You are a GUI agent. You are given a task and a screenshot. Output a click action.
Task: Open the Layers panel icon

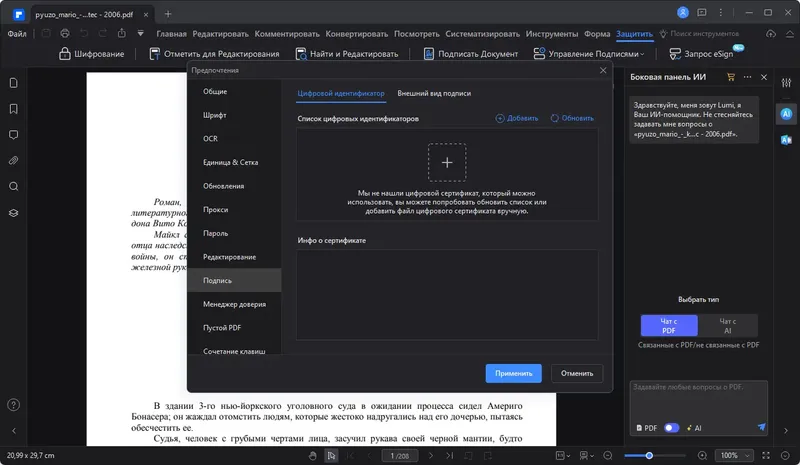point(14,213)
